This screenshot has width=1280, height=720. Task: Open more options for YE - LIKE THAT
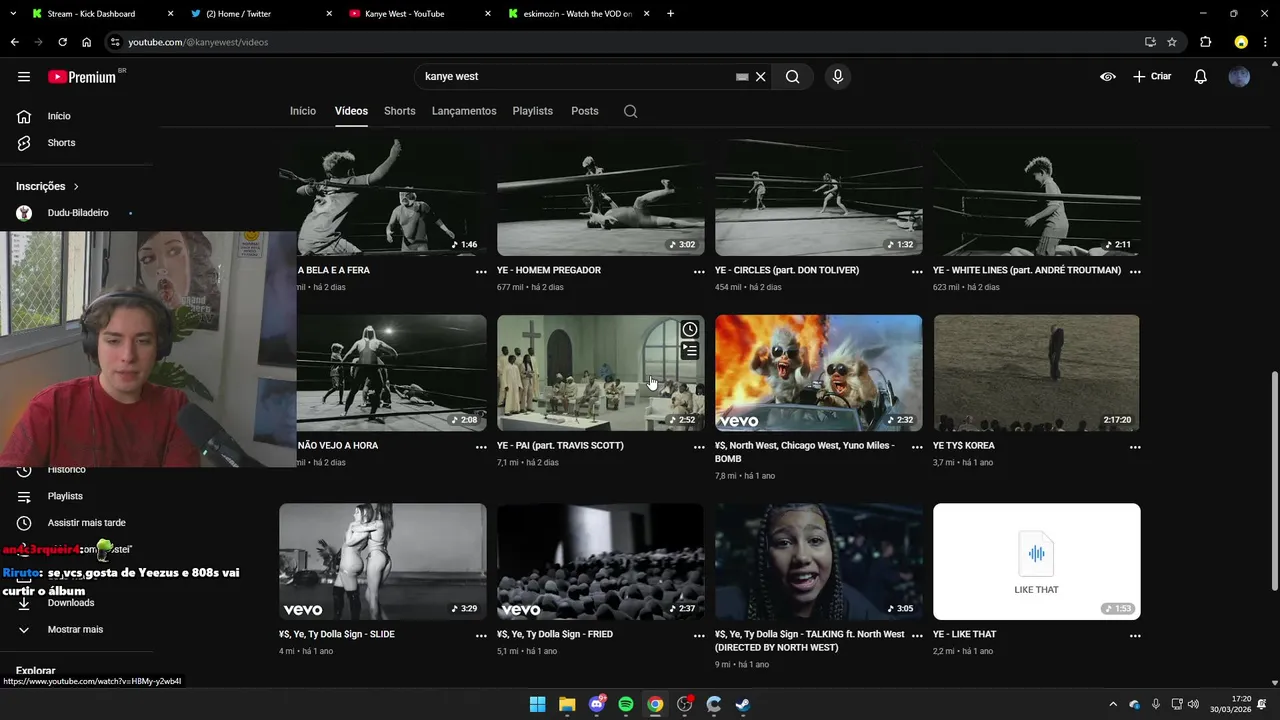coord(1134,636)
